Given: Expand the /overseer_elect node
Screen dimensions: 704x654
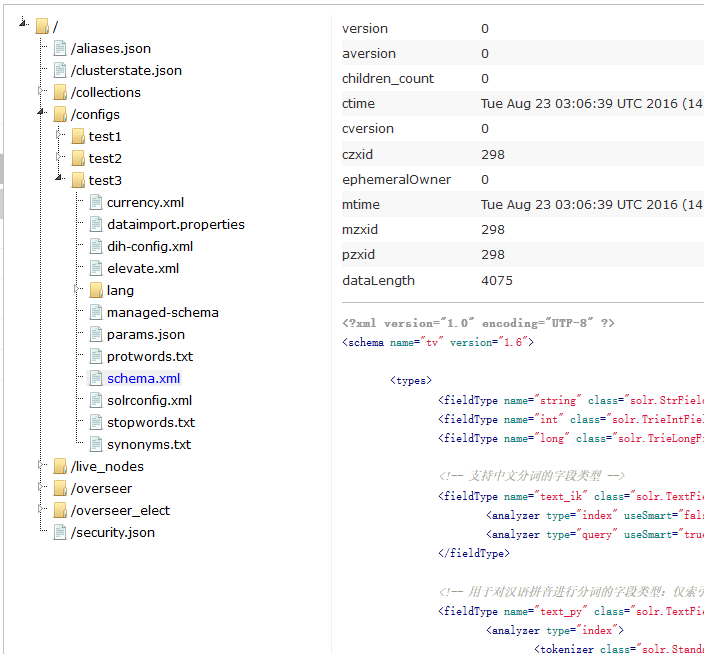Looking at the screenshot, I should (42, 510).
